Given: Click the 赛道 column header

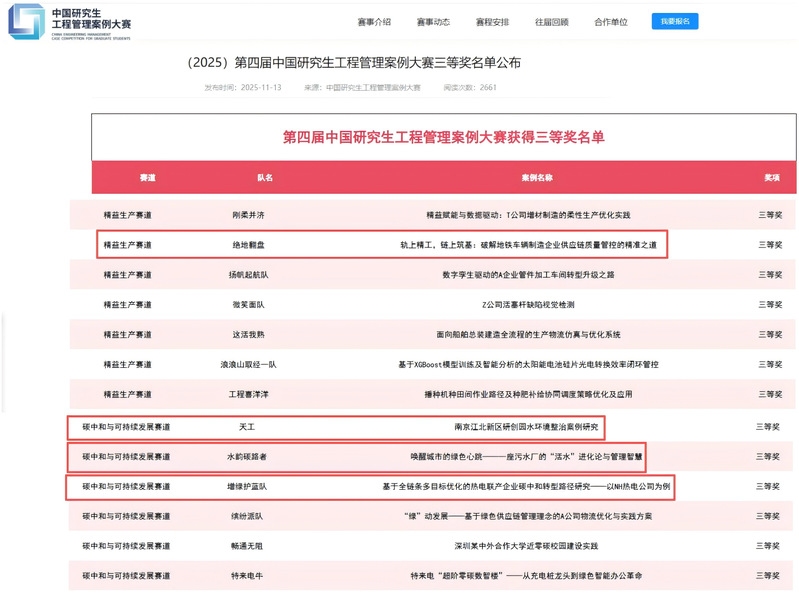Looking at the screenshot, I should pyautogui.click(x=147, y=177).
